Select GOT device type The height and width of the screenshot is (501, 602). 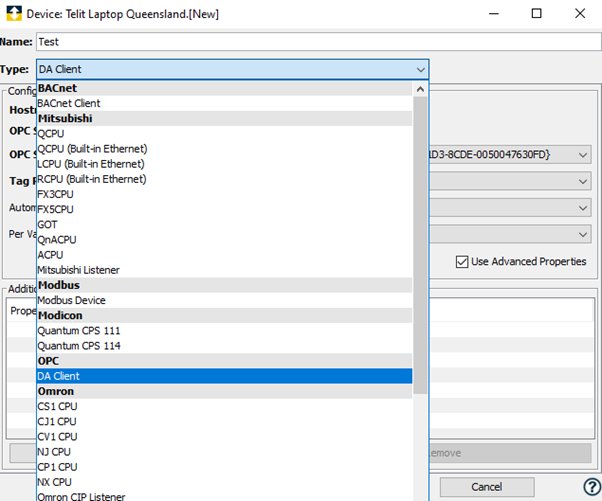[225, 225]
